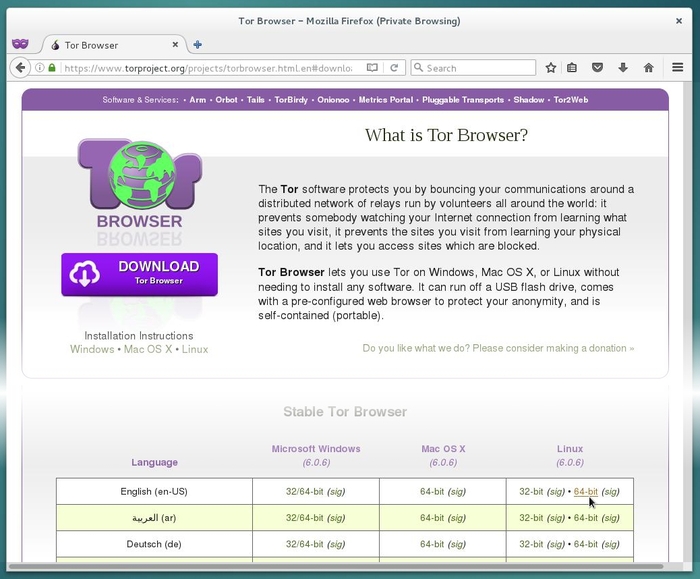The height and width of the screenshot is (579, 700).
Task: Click the green padlock security icon
Action: pyautogui.click(x=52, y=68)
